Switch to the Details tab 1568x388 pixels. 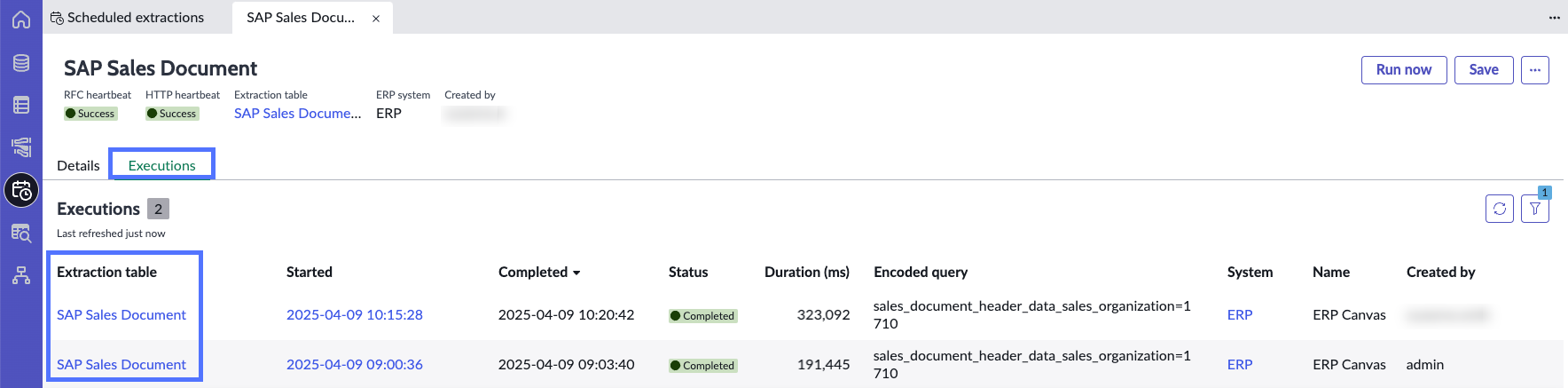[x=78, y=165]
